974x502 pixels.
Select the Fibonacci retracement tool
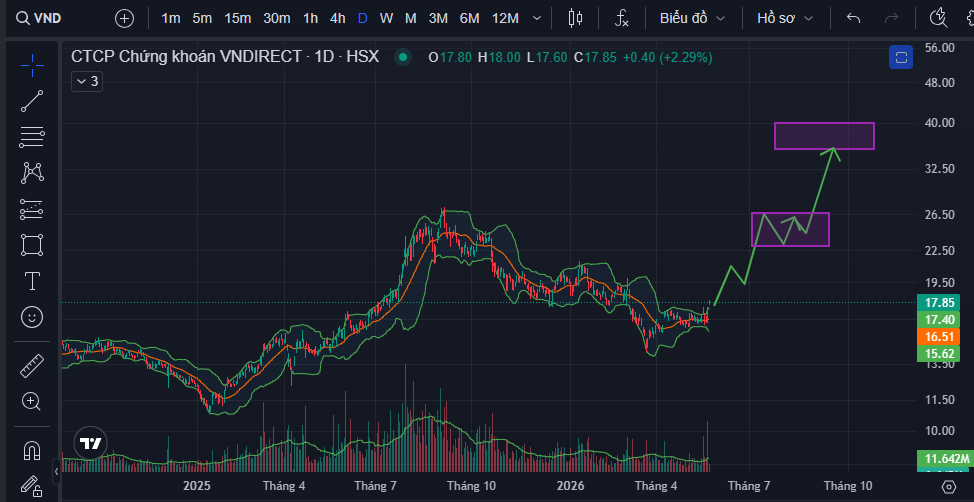[32, 137]
